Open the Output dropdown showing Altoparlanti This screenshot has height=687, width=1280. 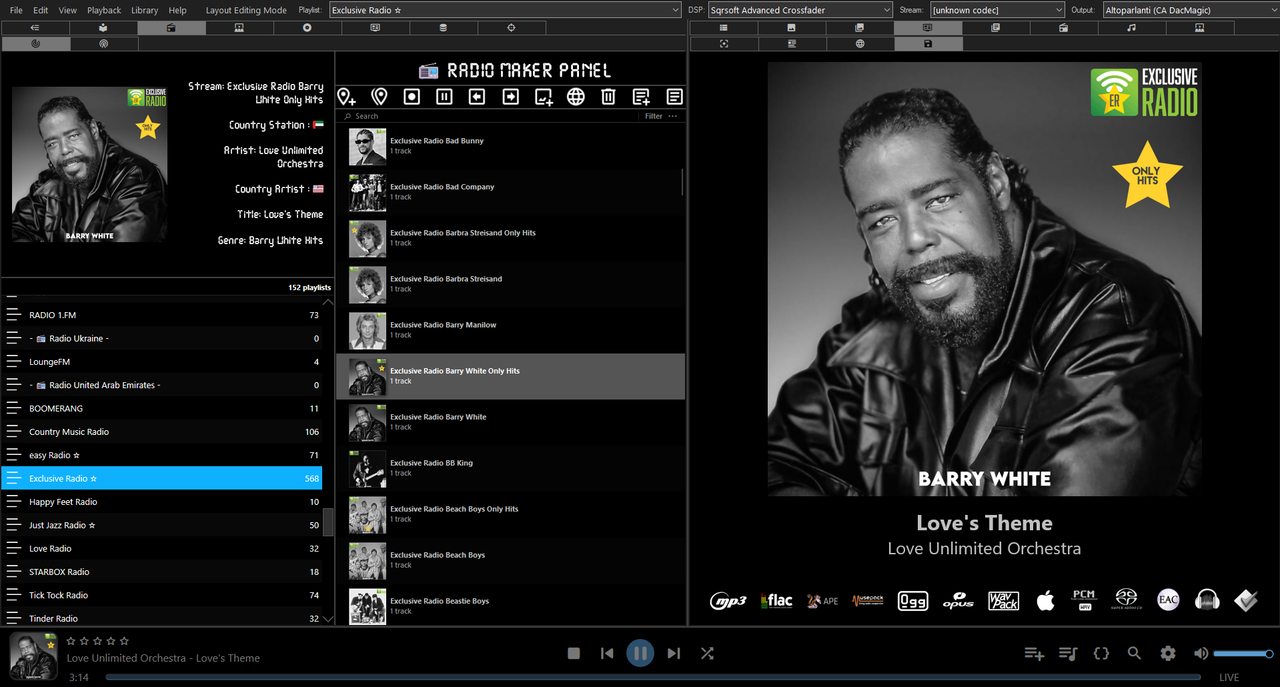coord(1189,10)
